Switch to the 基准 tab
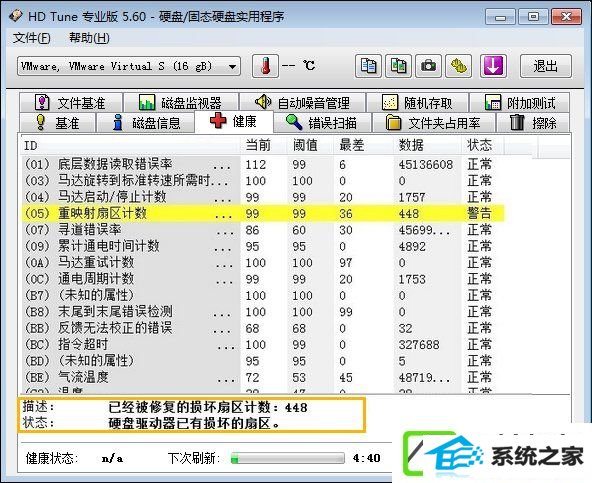 (57, 123)
